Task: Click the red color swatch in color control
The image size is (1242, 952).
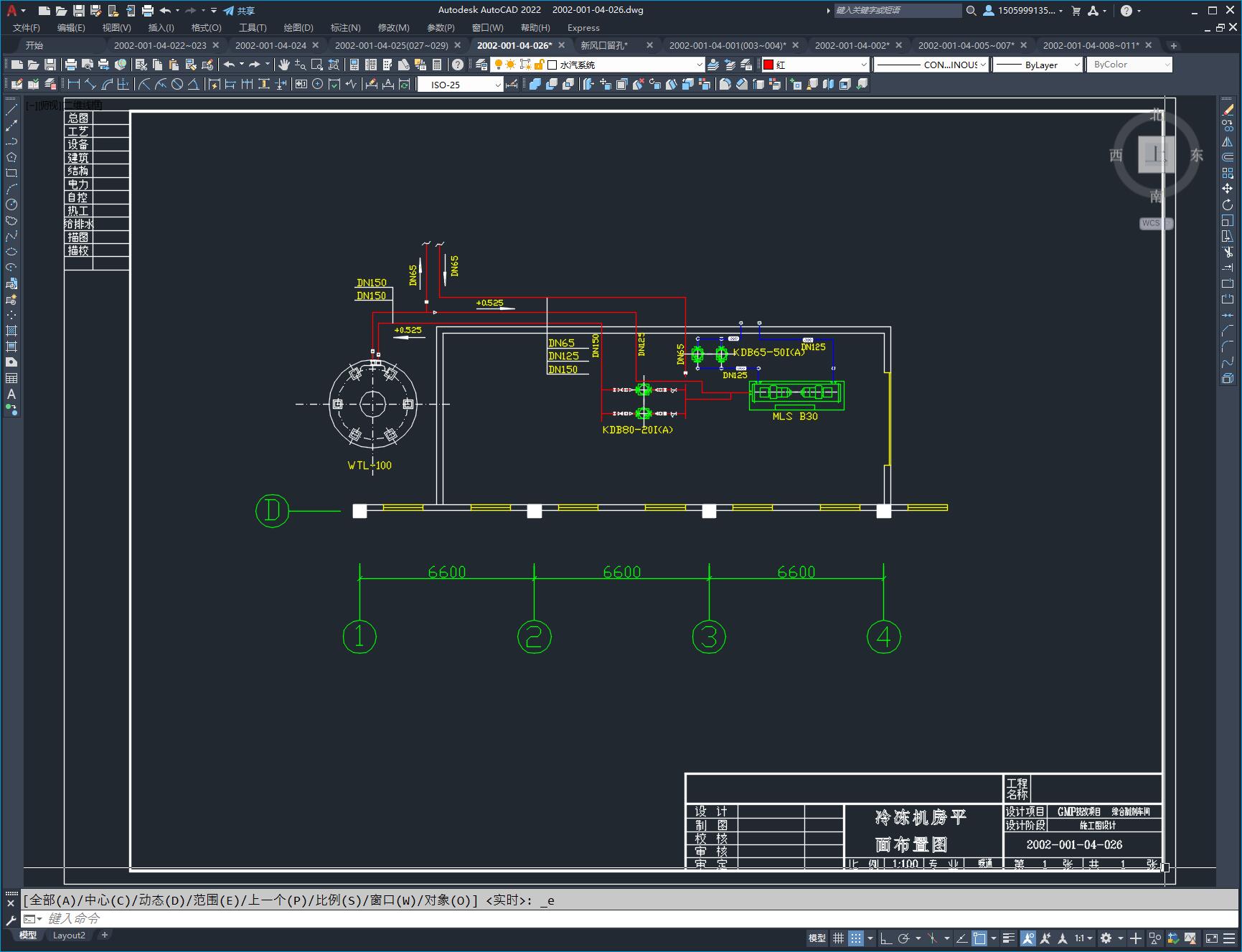Action: [768, 65]
